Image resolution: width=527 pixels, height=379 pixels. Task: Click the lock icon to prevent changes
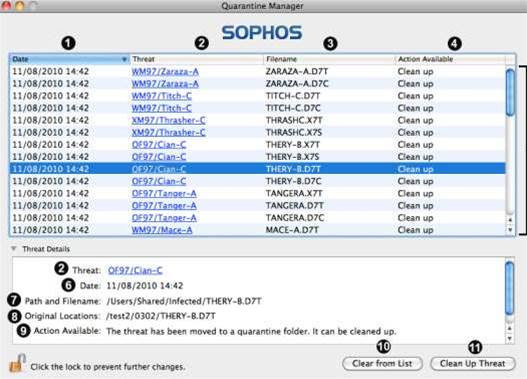point(17,363)
